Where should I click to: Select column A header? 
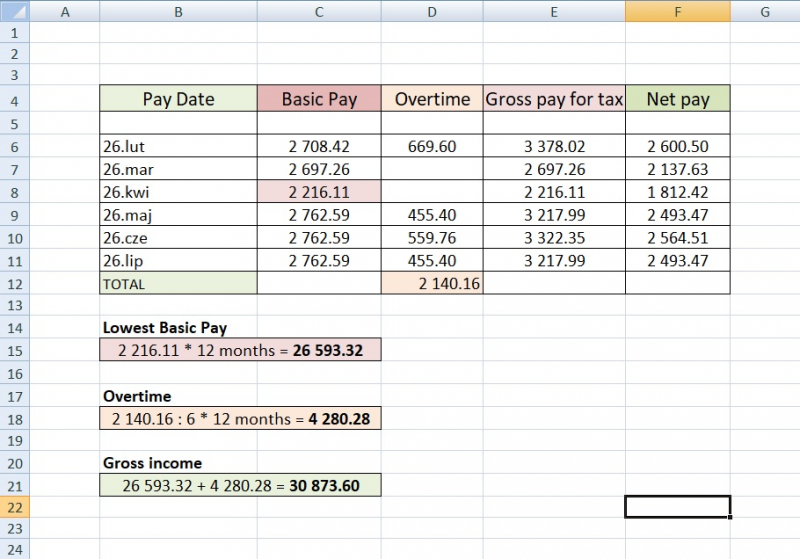pos(65,11)
